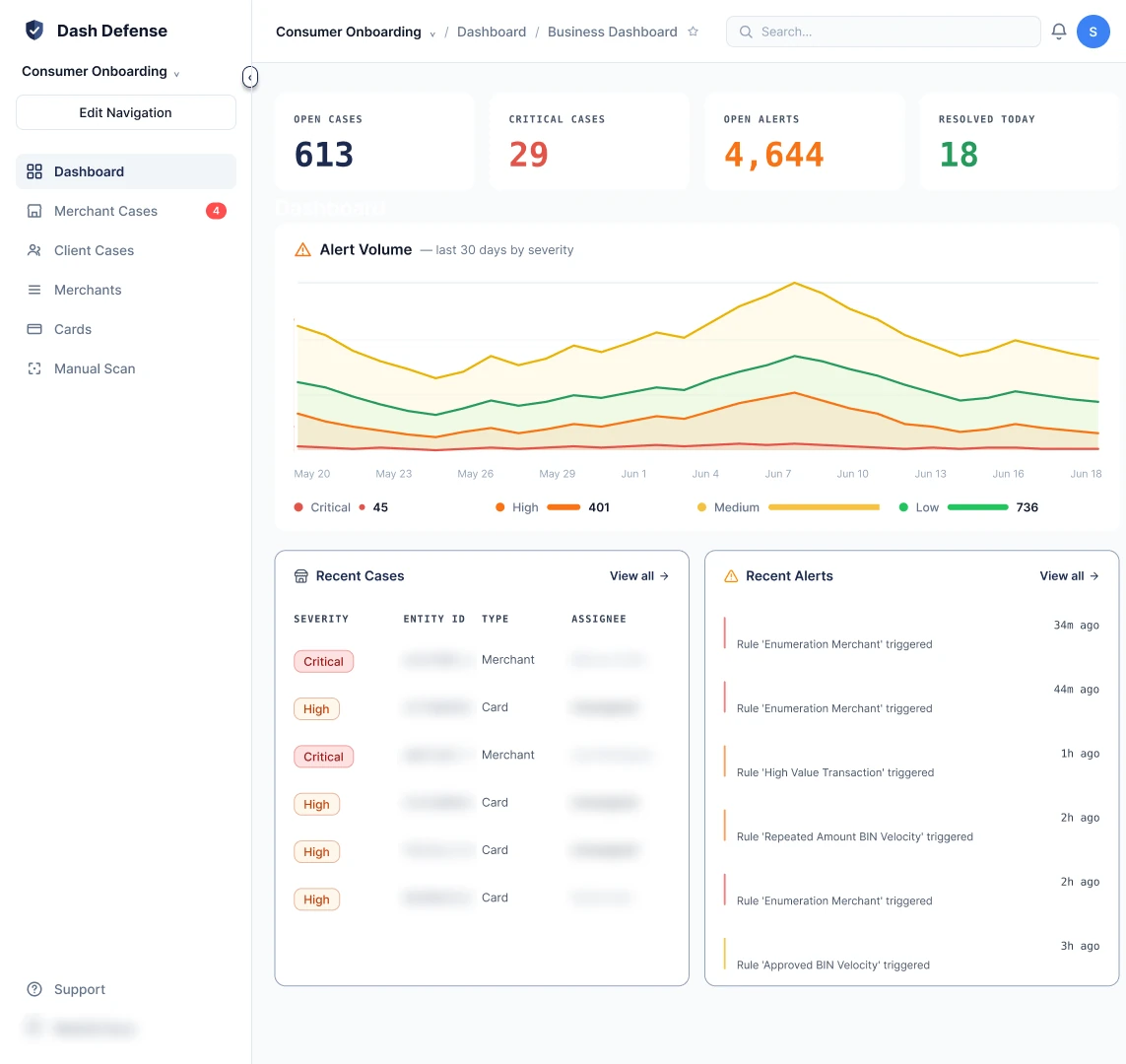Click the Manual Scan icon
1126x1064 pixels.
pos(34,369)
